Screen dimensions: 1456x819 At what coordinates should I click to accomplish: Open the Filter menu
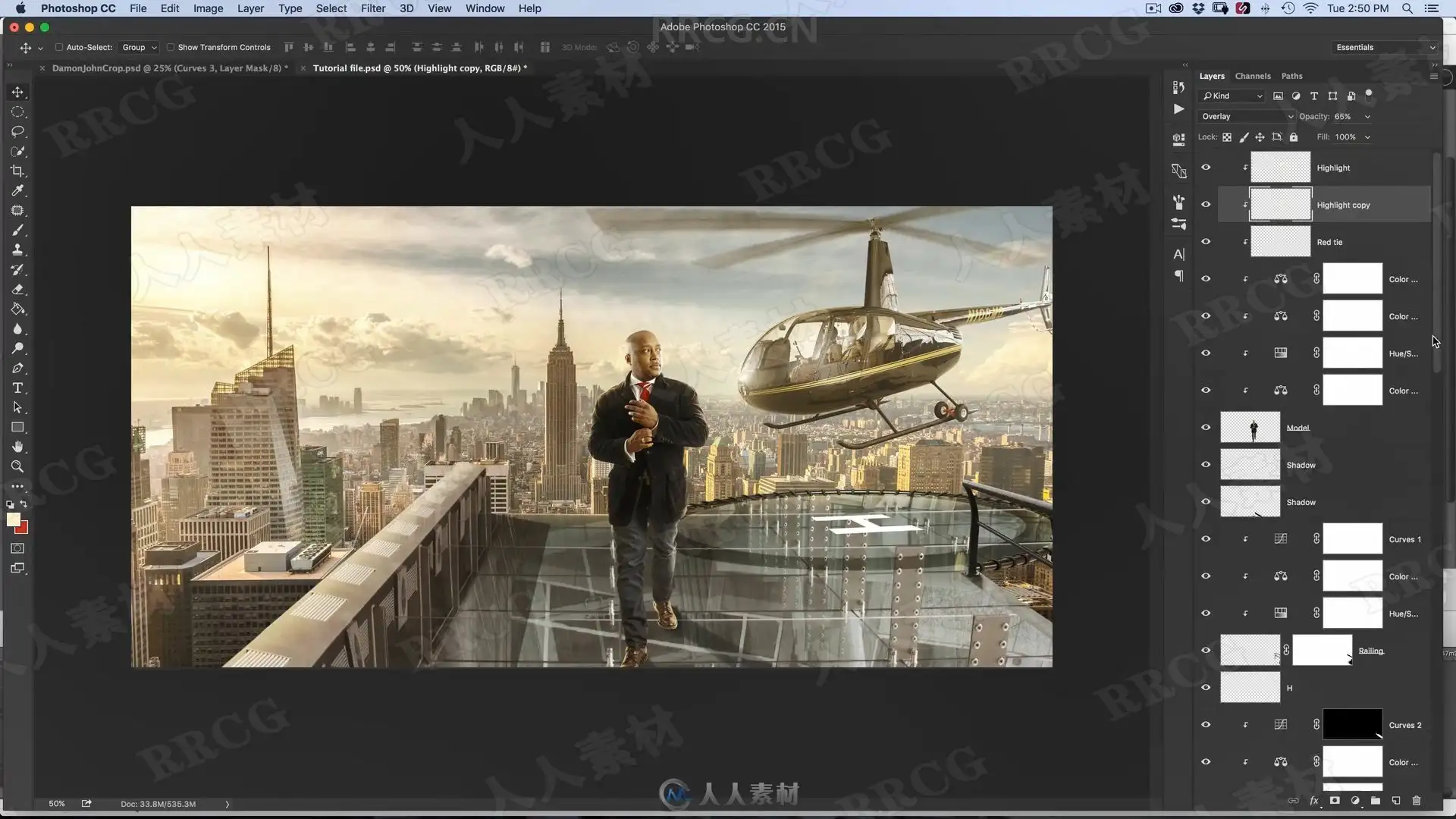372,8
